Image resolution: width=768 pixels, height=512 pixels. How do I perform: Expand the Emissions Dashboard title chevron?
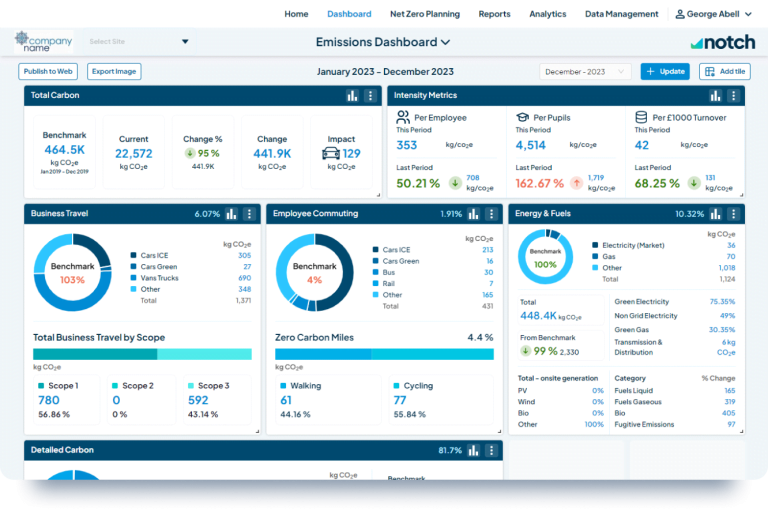click(x=445, y=43)
